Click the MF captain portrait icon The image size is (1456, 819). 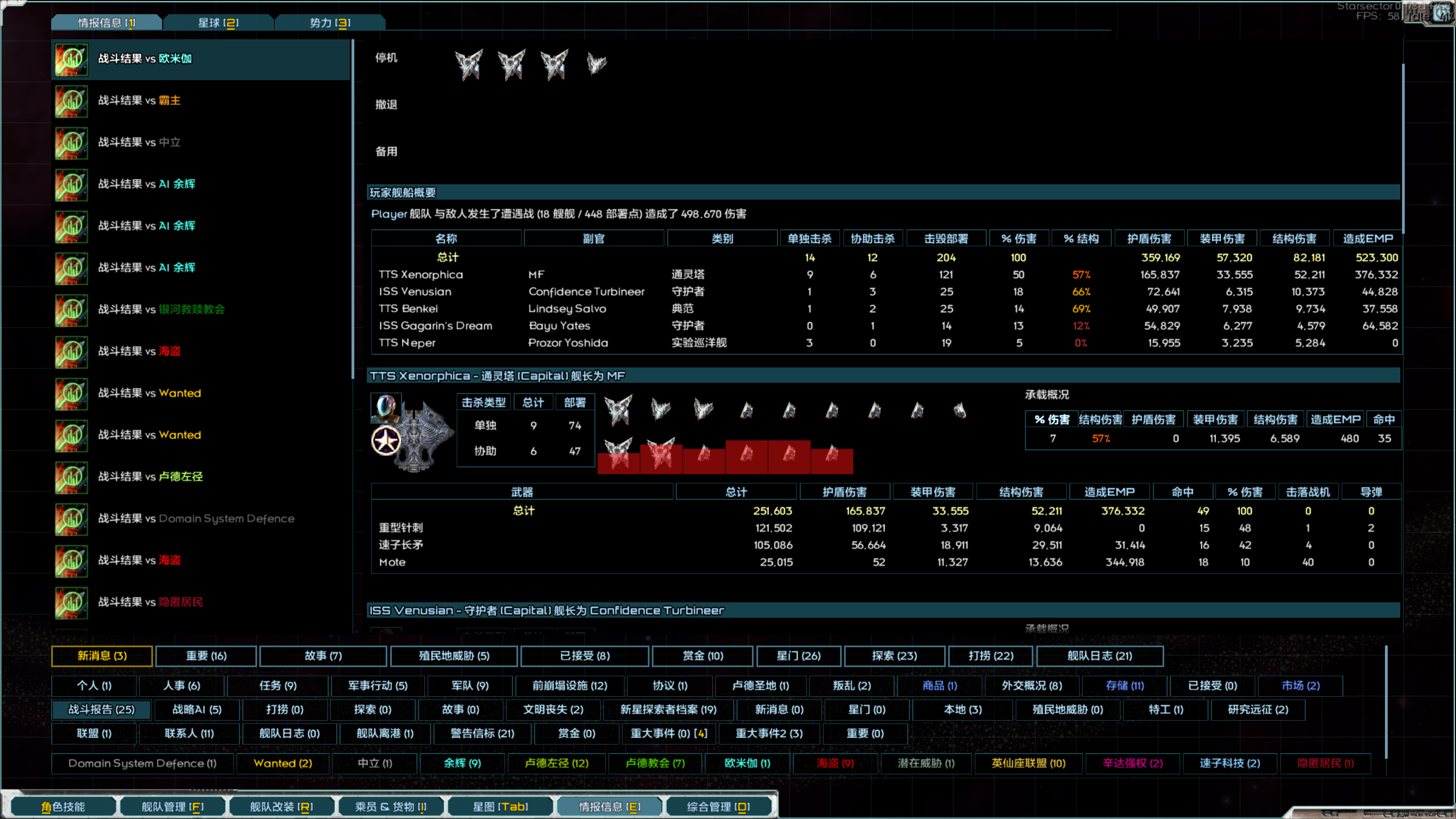tap(385, 407)
